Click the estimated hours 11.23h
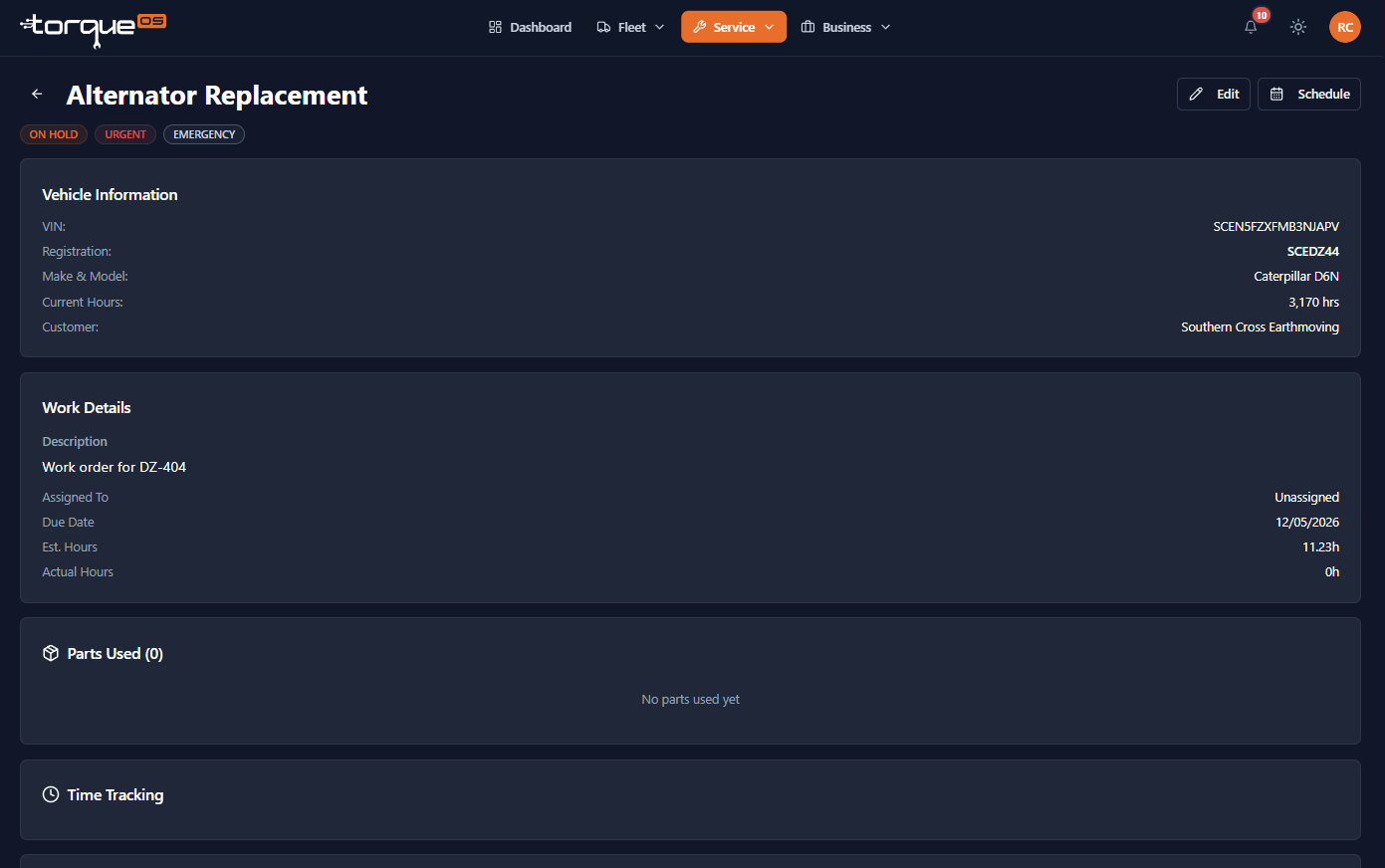 tap(1320, 547)
